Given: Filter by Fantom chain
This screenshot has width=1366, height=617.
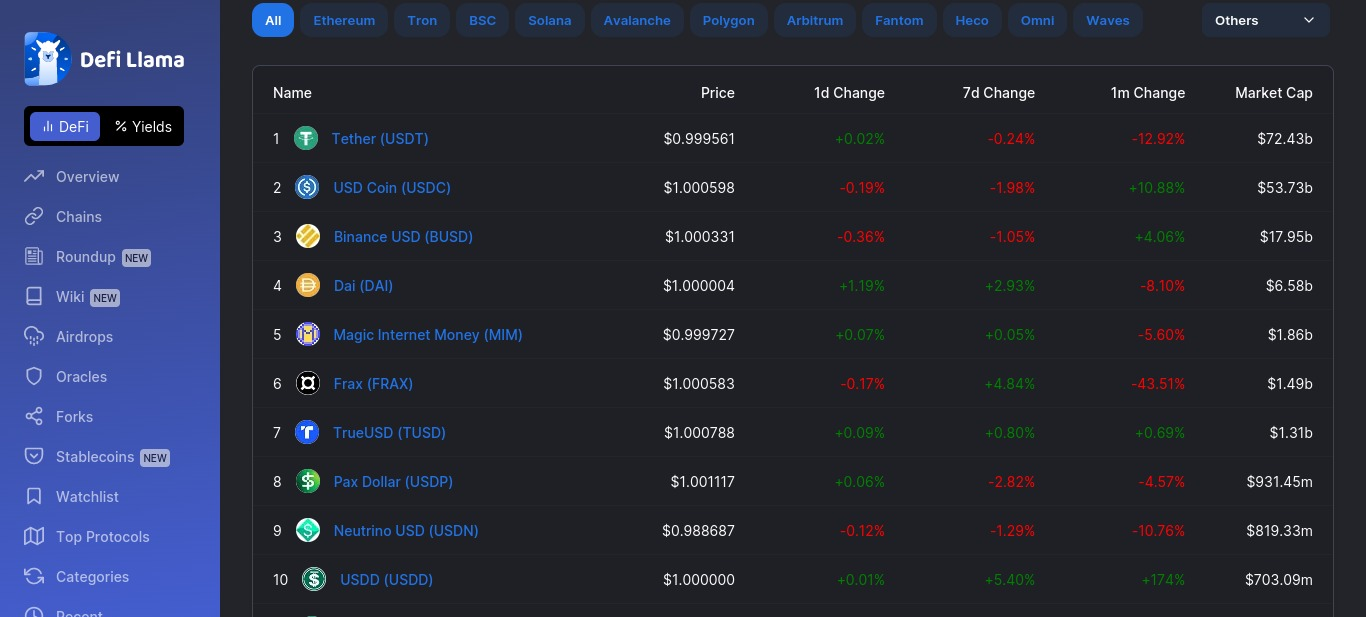Looking at the screenshot, I should pyautogui.click(x=899, y=20).
